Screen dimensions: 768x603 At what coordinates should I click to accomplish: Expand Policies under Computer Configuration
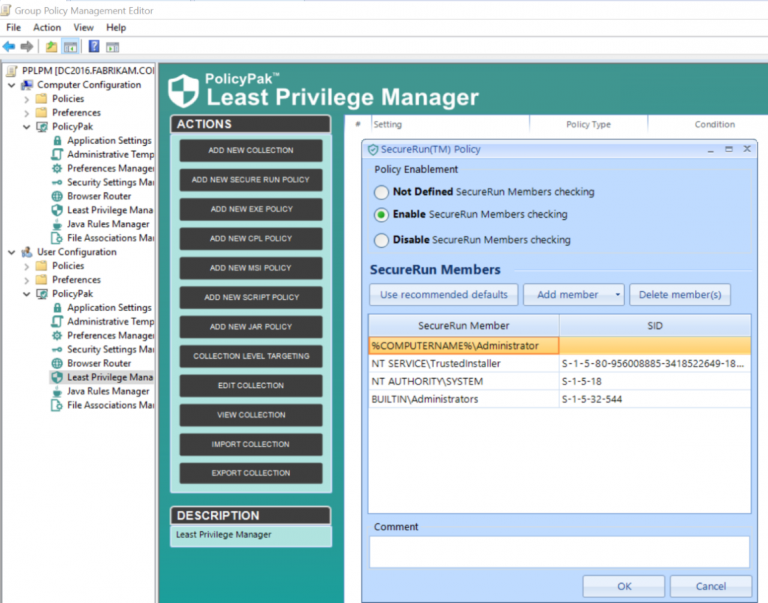(x=27, y=99)
